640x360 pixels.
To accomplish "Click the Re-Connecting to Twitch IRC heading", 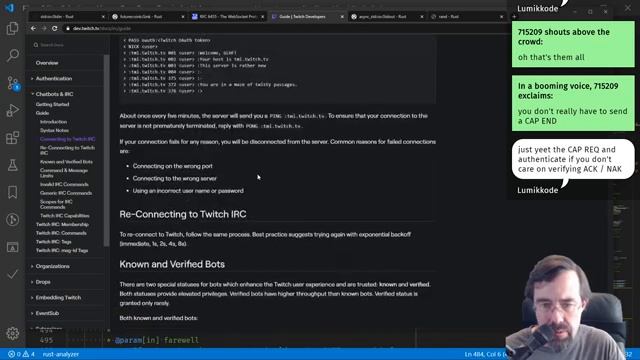I will click(183, 214).
